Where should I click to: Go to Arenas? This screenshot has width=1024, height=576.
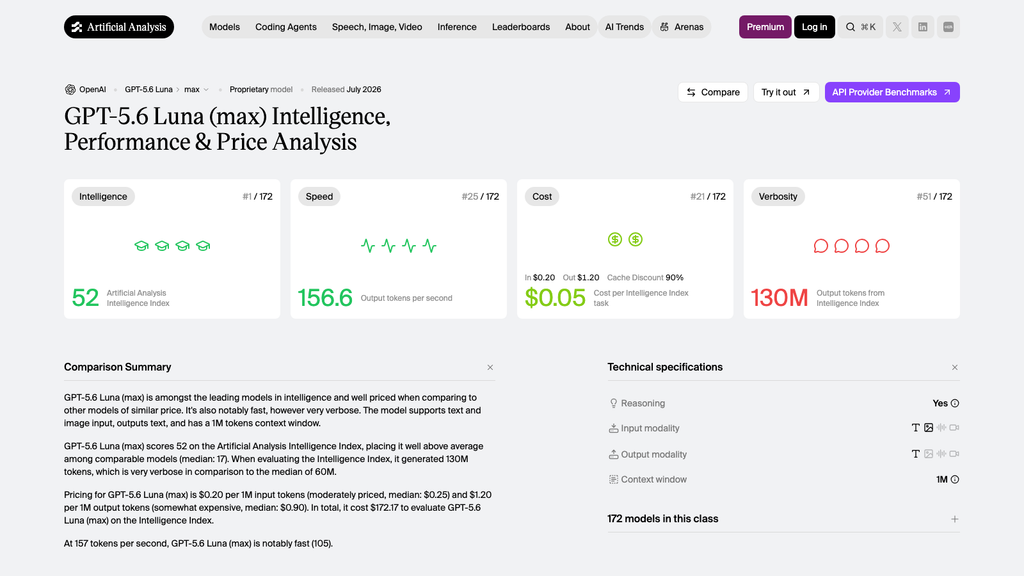[681, 27]
